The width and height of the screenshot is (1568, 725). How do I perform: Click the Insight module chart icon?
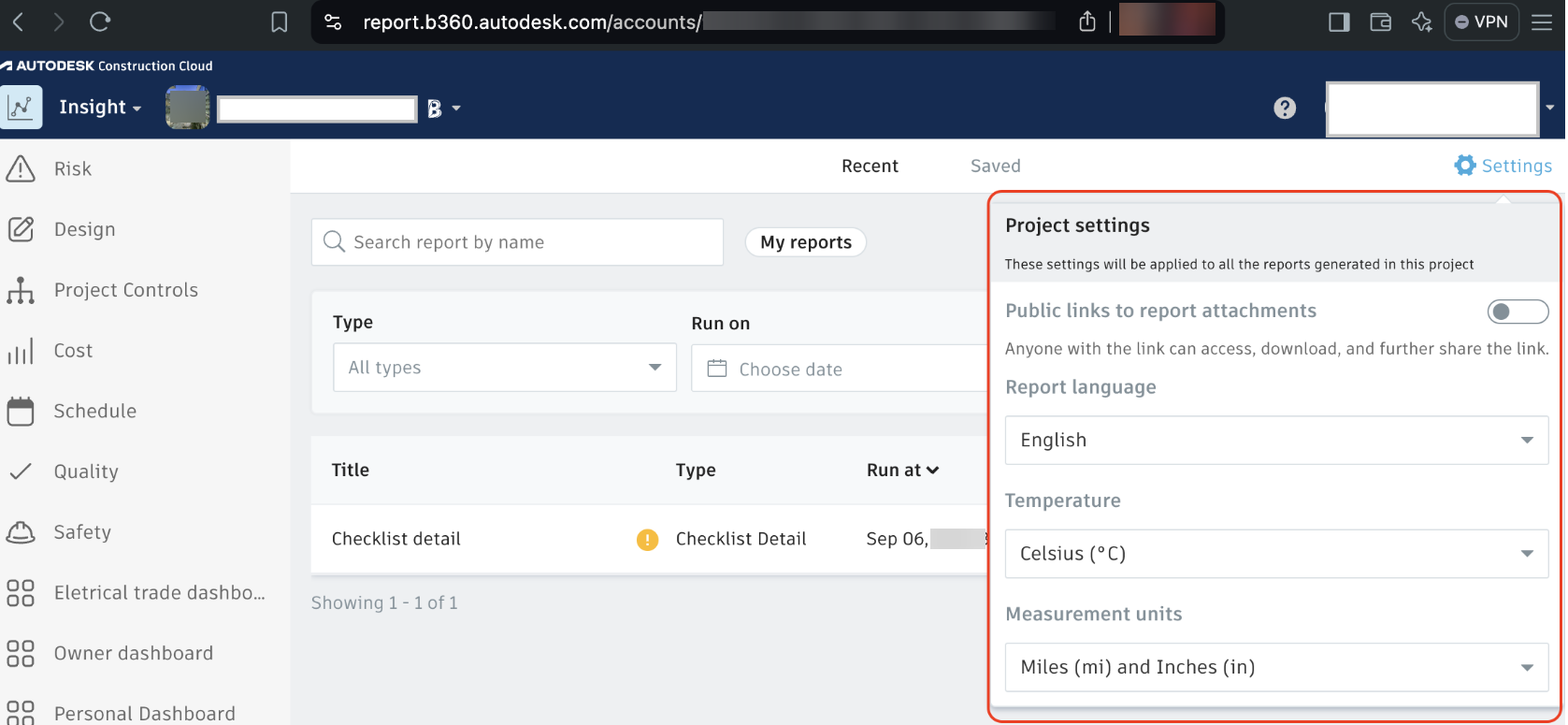(21, 108)
